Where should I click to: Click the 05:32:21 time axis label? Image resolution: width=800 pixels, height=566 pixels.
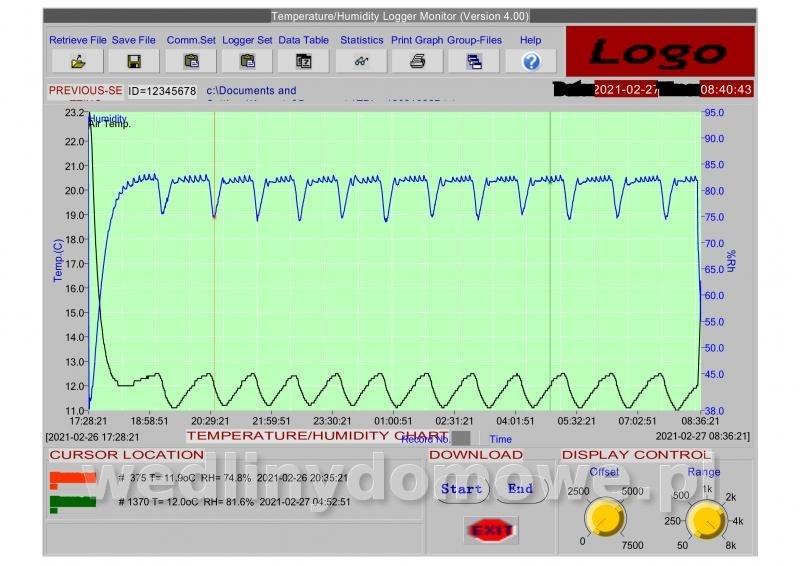(x=576, y=421)
